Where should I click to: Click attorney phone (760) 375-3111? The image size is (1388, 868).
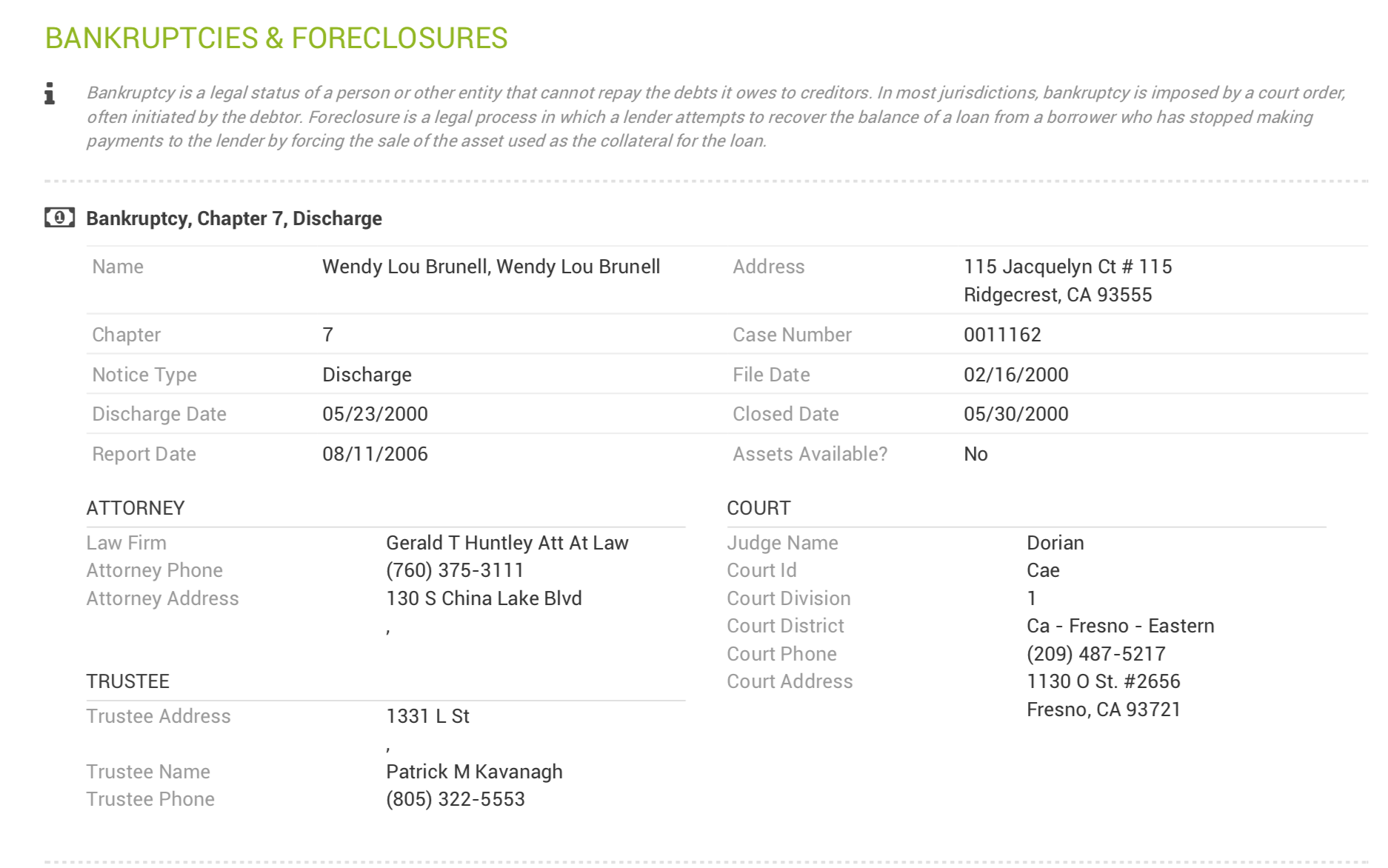point(455,570)
